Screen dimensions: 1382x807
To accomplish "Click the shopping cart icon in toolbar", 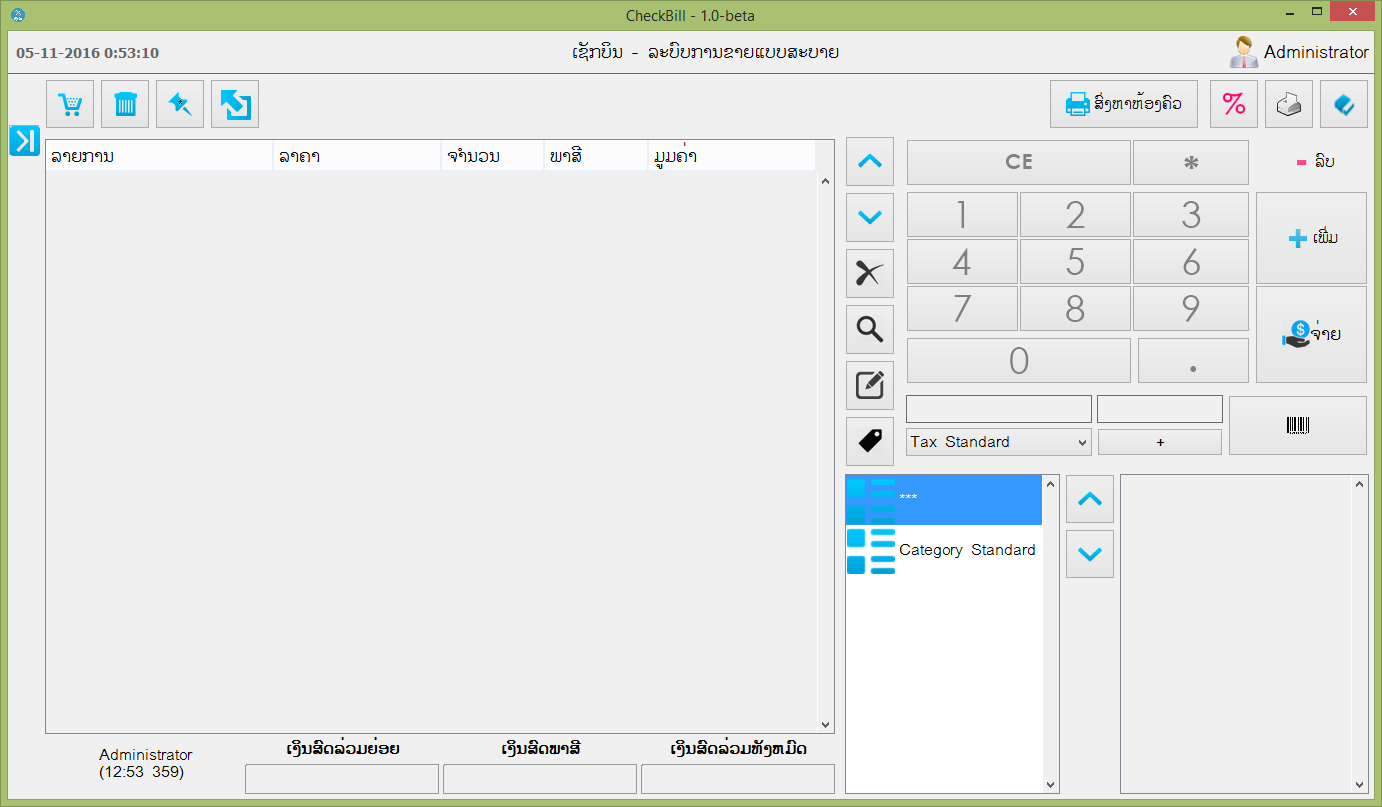I will click(70, 104).
